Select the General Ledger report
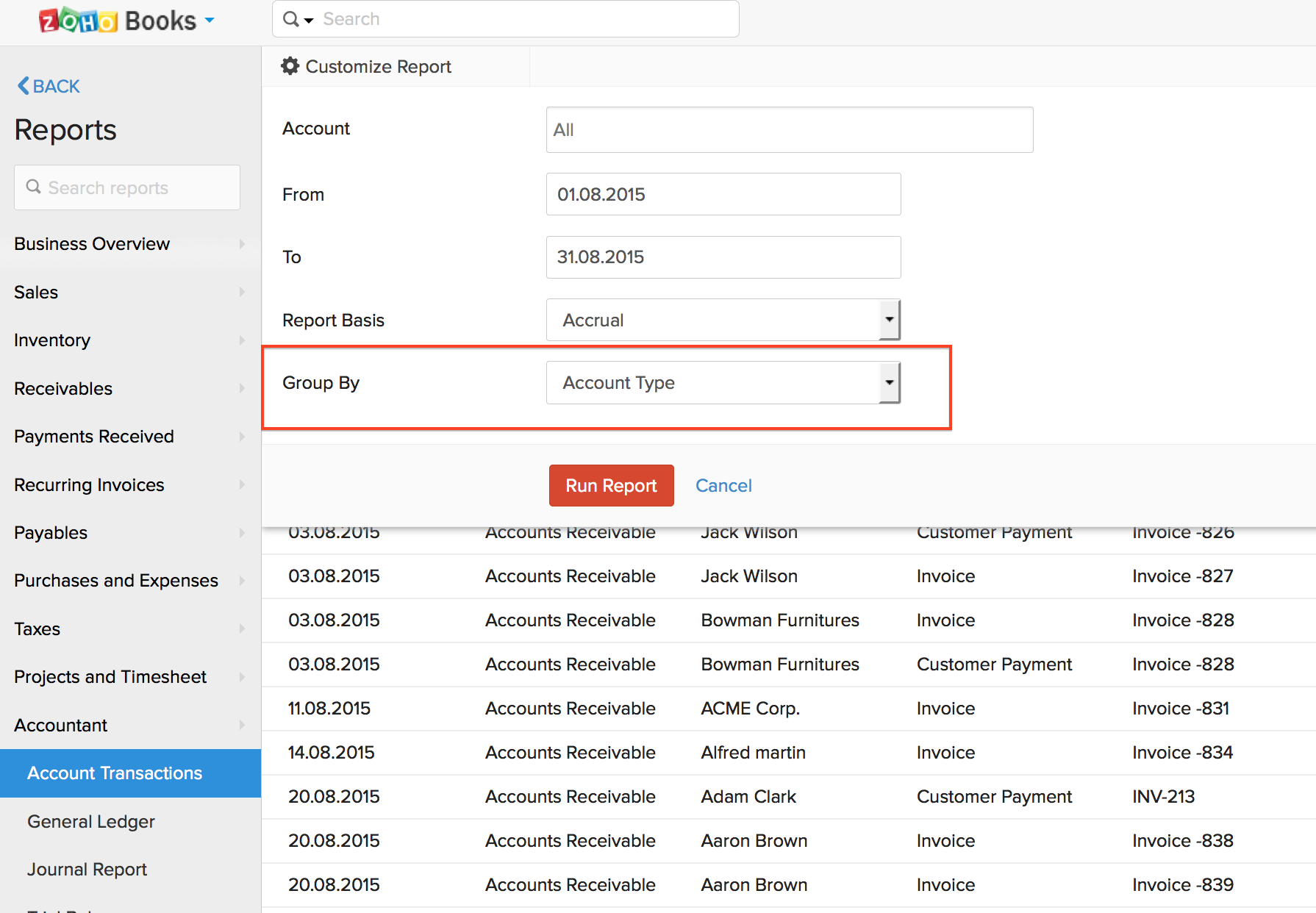The image size is (1316, 913). click(90, 821)
